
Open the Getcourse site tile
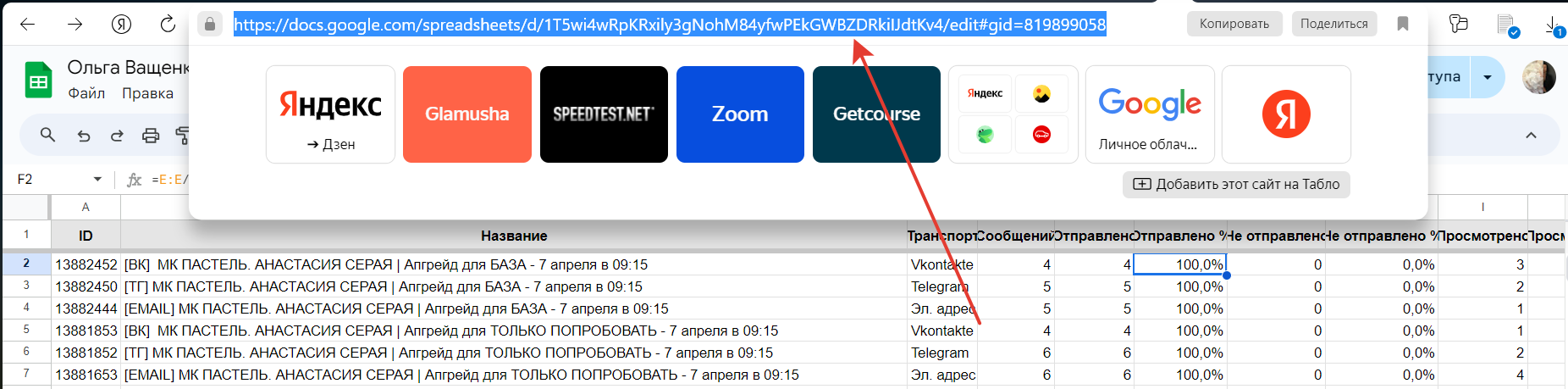(x=876, y=114)
